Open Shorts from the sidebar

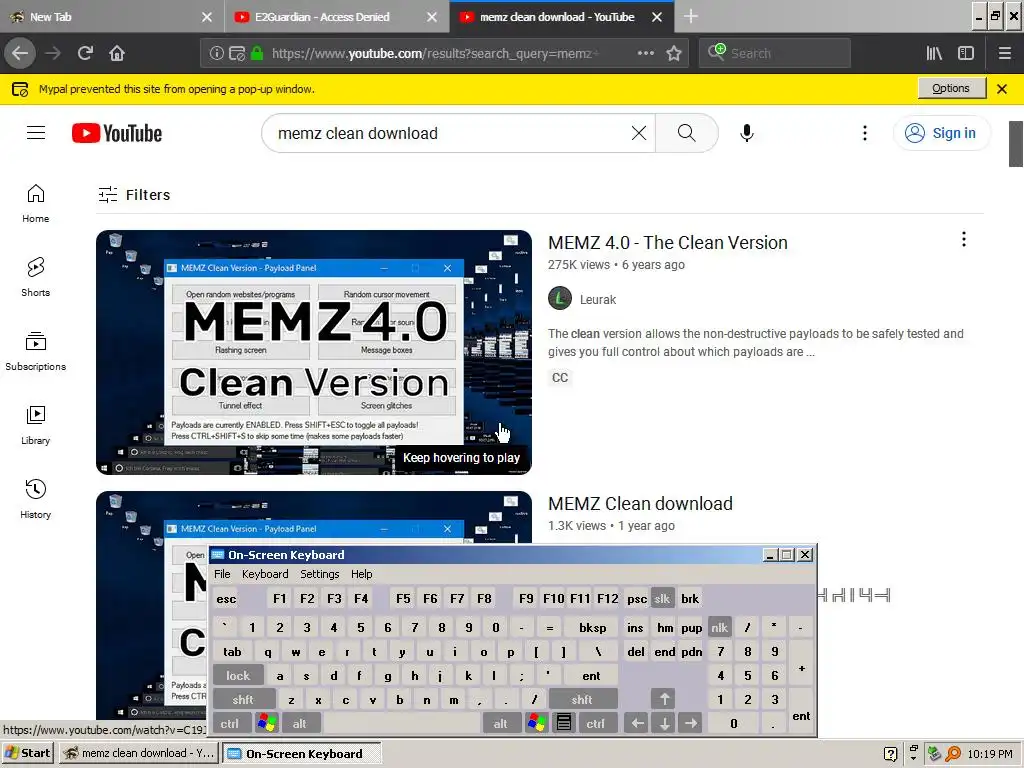pyautogui.click(x=36, y=277)
